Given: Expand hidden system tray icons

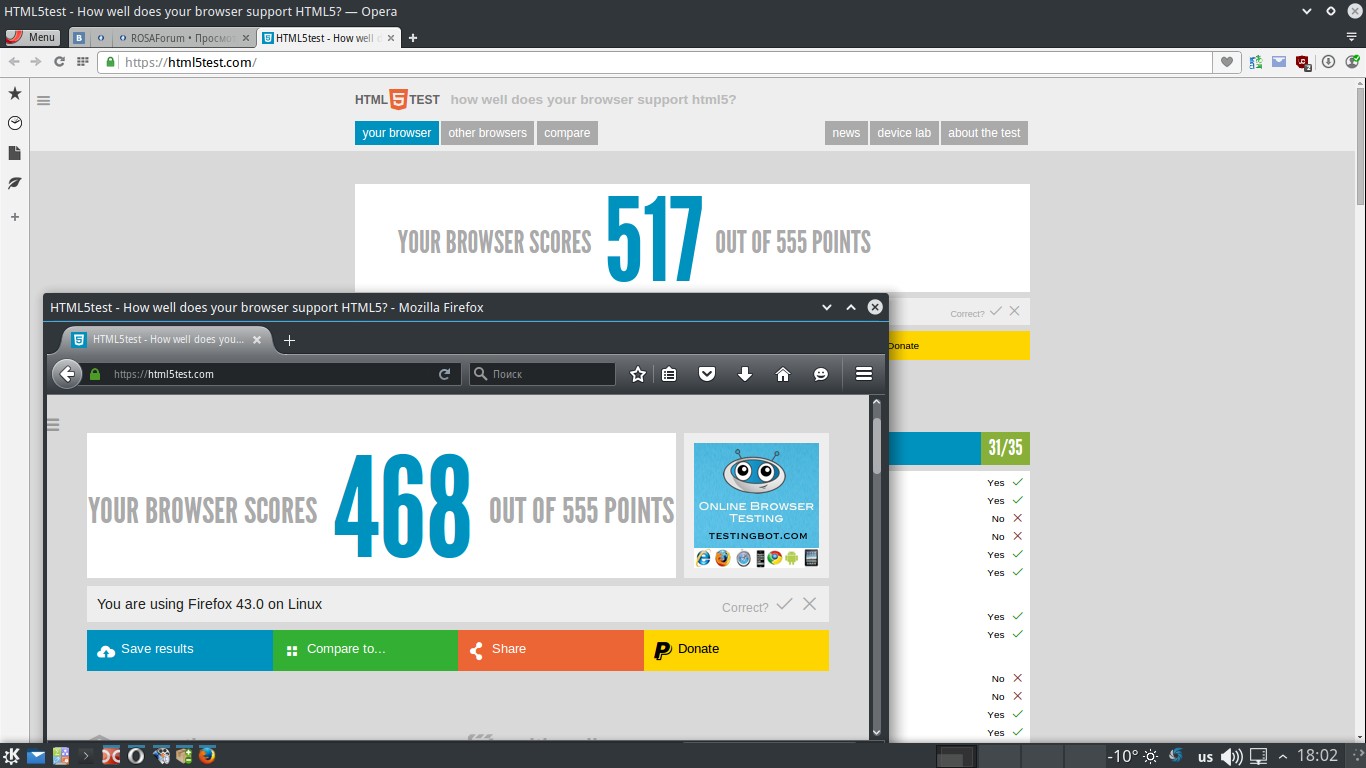Looking at the screenshot, I should (x=1285, y=756).
